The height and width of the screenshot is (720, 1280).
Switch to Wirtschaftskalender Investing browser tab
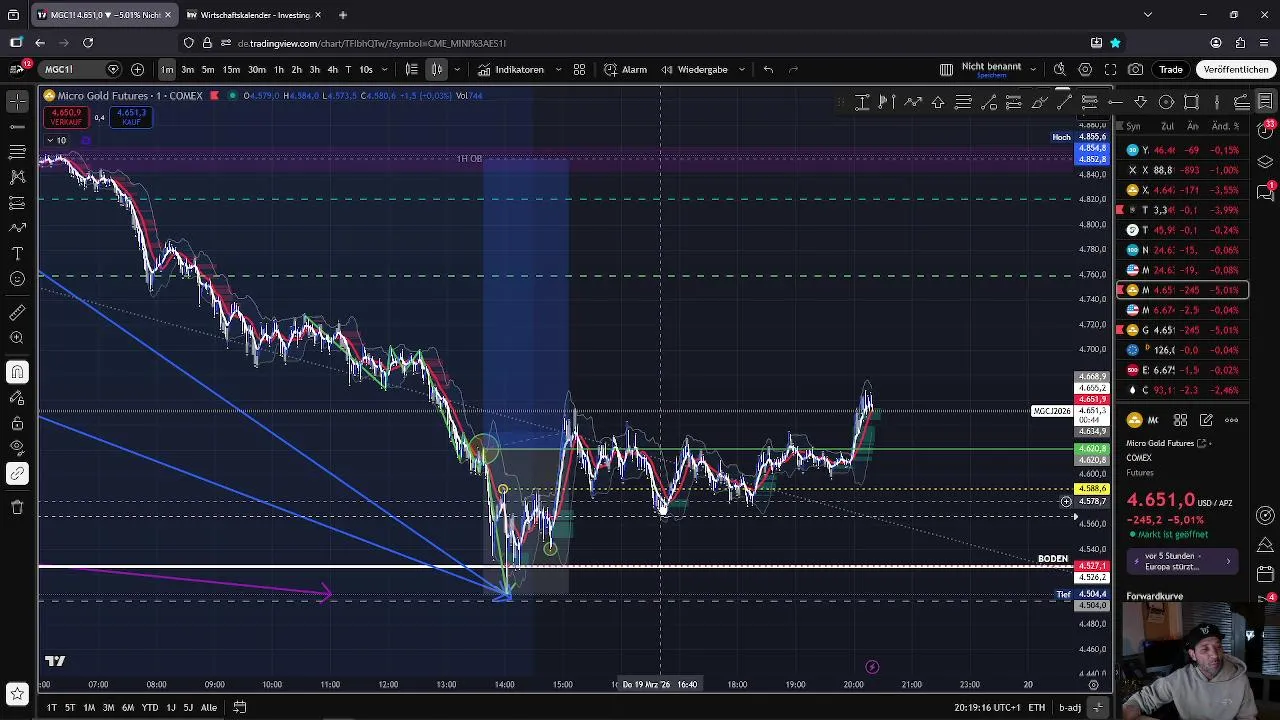coord(254,15)
